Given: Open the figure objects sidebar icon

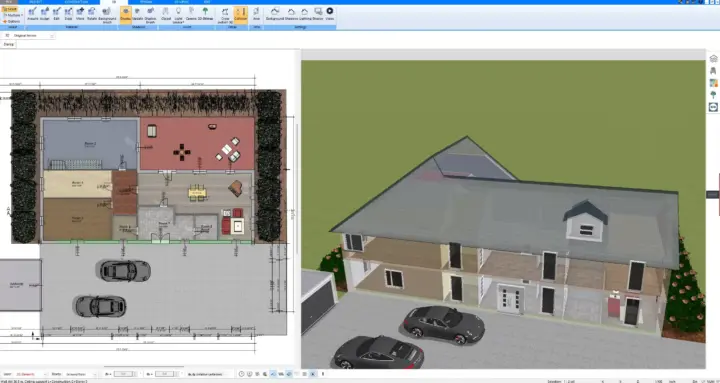Looking at the screenshot, I should (713, 71).
